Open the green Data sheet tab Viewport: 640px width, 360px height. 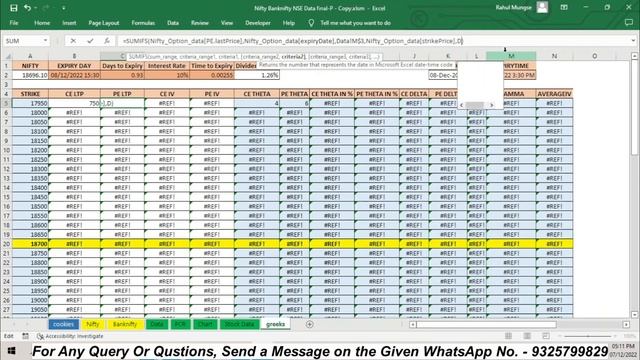[x=157, y=324]
